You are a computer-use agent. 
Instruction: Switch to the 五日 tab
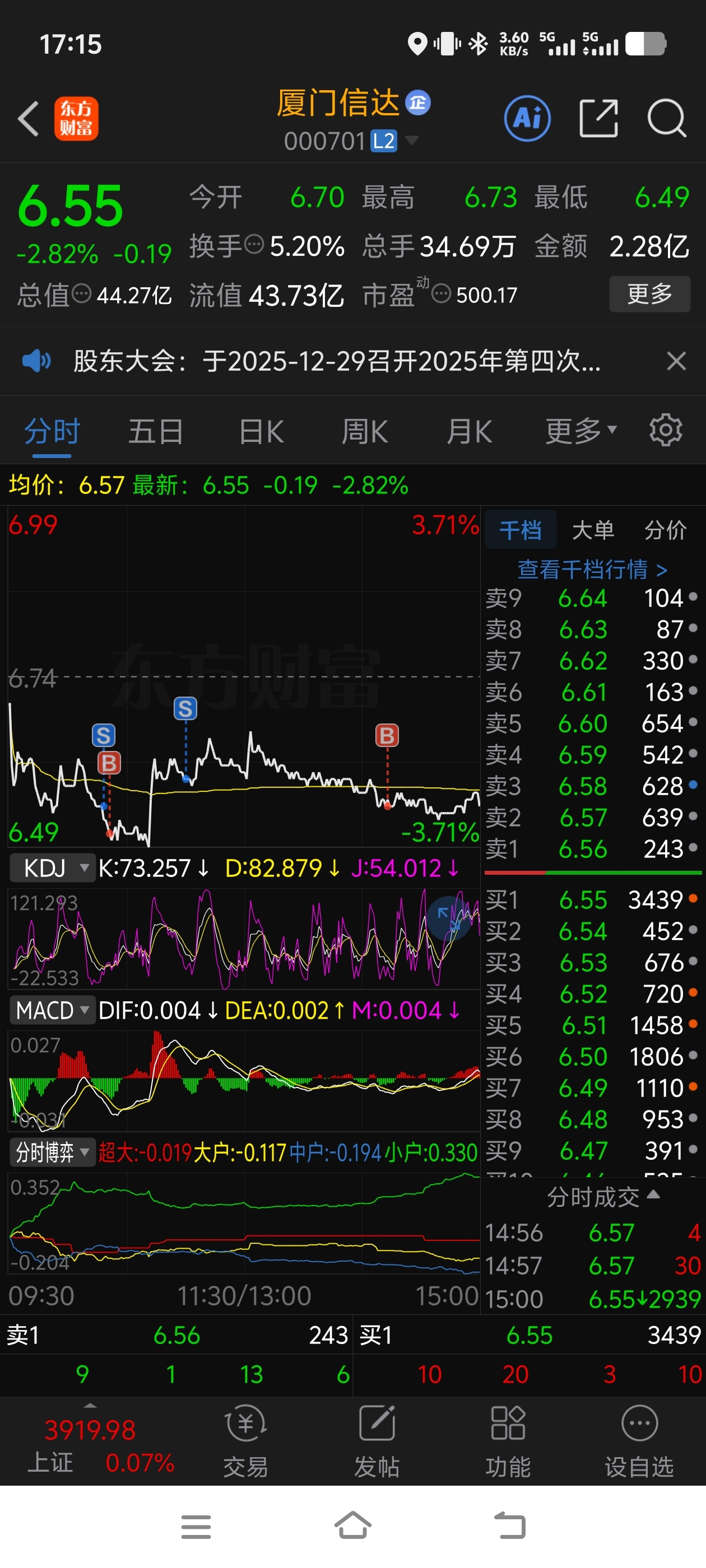coord(155,431)
